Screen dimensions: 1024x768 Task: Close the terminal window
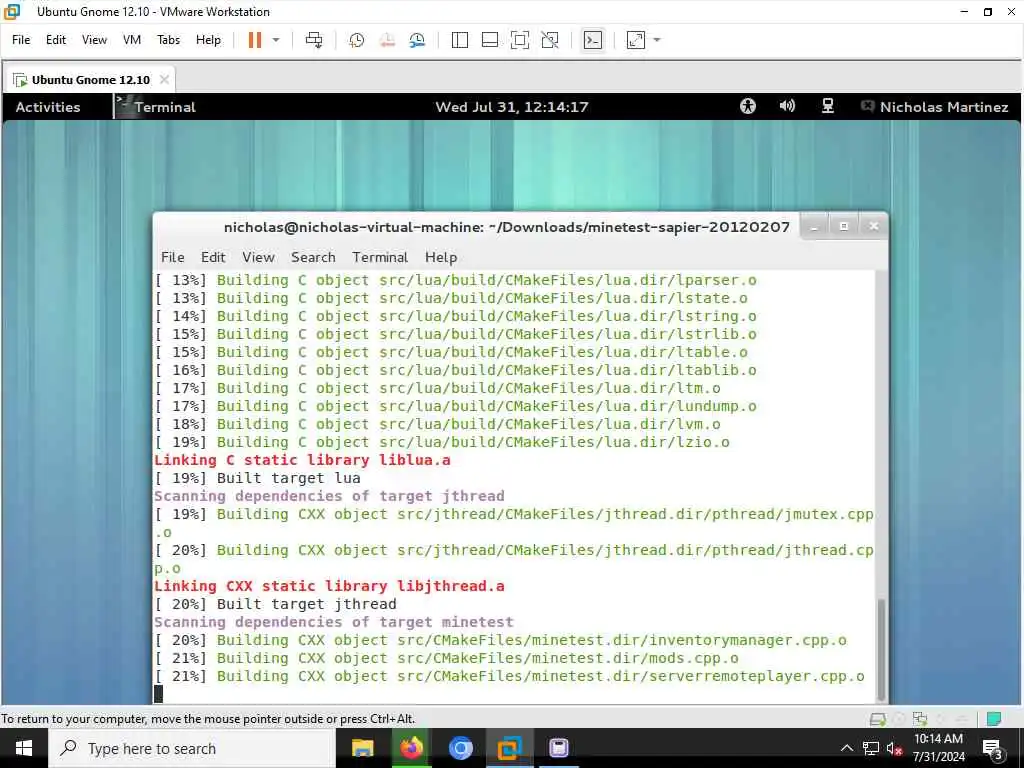coord(874,227)
